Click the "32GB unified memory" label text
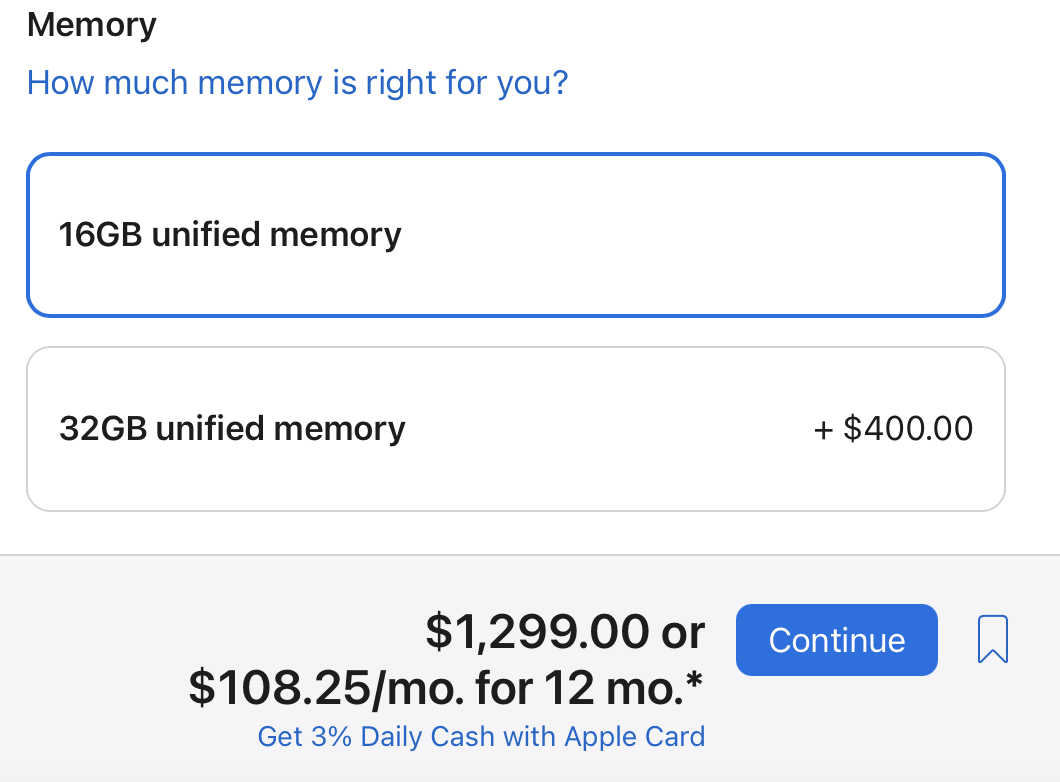The height and width of the screenshot is (782, 1060). click(232, 429)
